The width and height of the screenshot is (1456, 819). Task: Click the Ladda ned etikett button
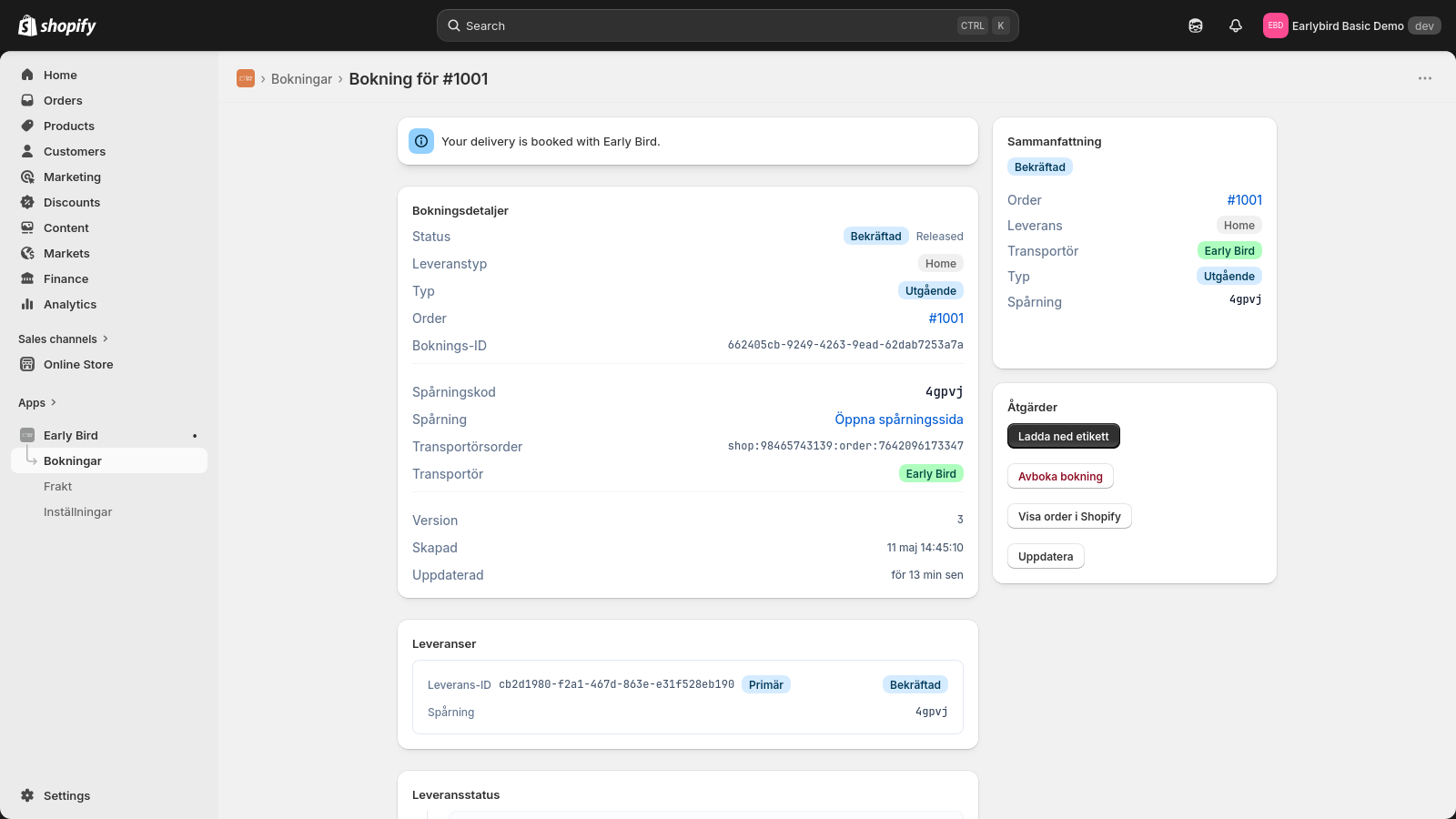[1064, 436]
